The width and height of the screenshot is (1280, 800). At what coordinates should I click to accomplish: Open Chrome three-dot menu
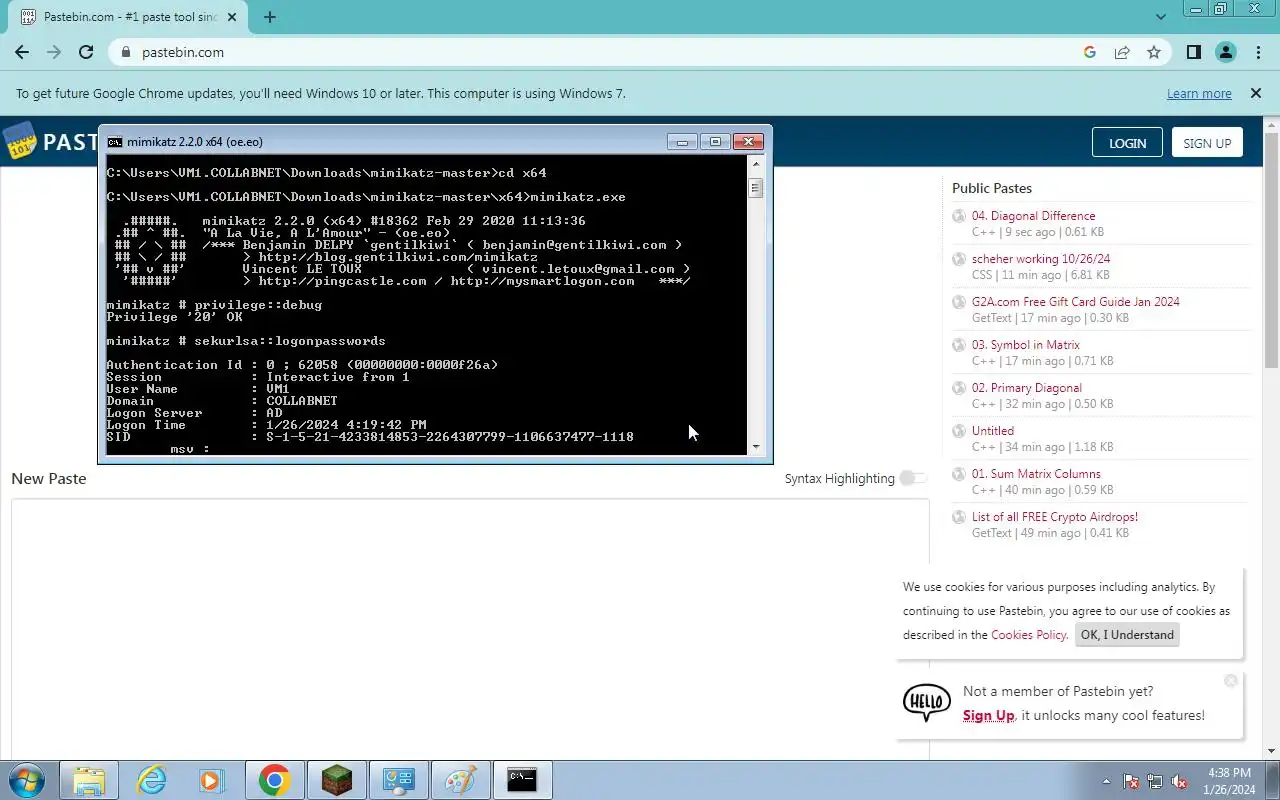[x=1257, y=52]
